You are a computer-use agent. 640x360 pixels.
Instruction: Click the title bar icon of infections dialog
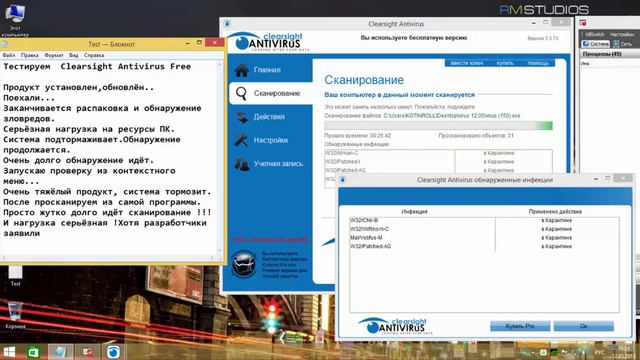pyautogui.click(x=343, y=180)
